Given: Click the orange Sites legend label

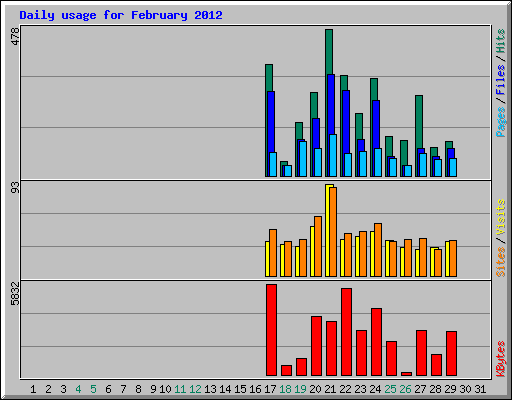Looking at the screenshot, I should pos(501,262).
